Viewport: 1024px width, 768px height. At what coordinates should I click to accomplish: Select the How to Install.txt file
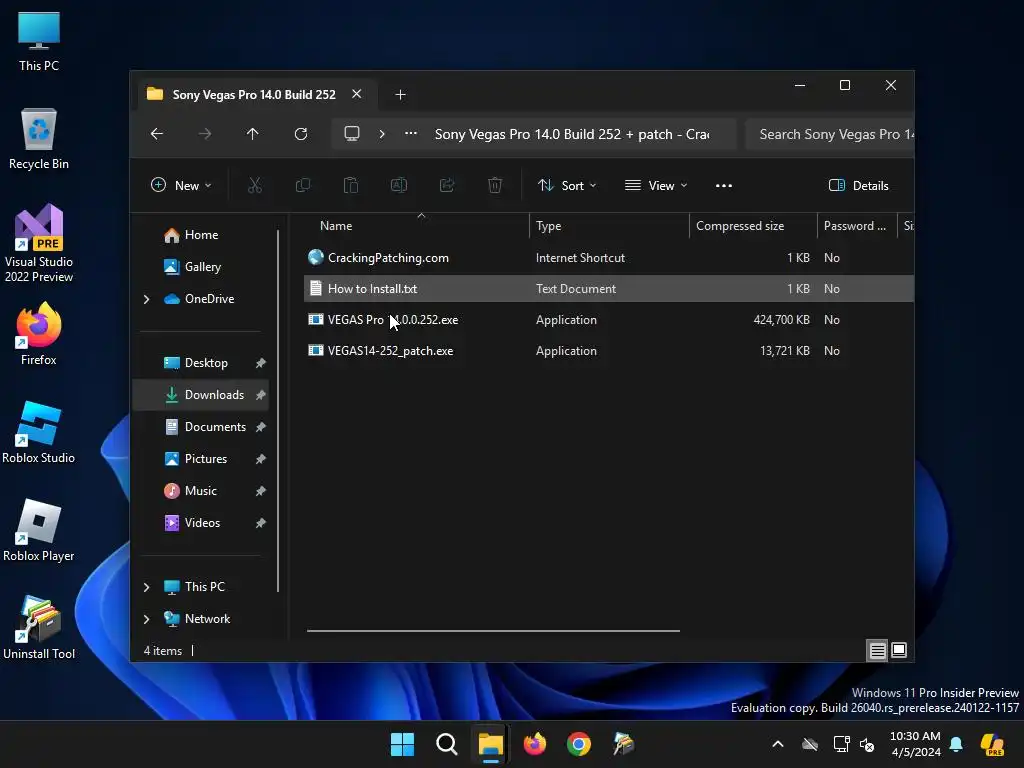coord(372,289)
